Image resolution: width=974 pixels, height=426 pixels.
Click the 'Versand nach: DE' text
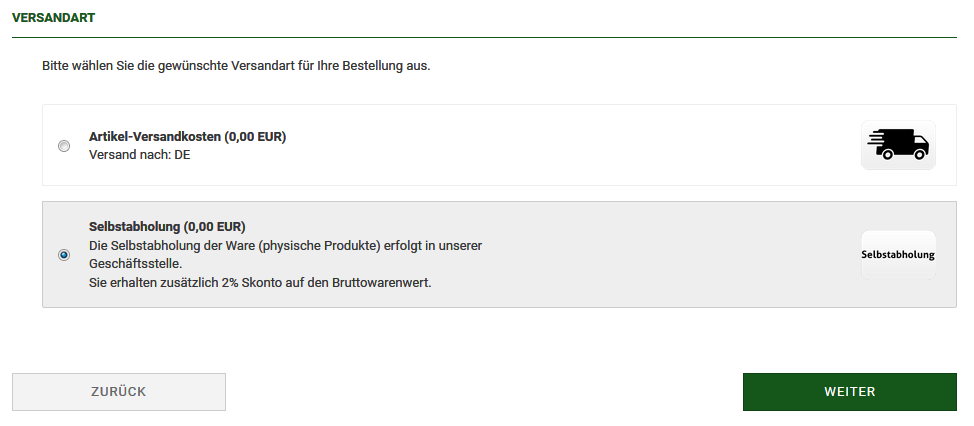coord(140,155)
